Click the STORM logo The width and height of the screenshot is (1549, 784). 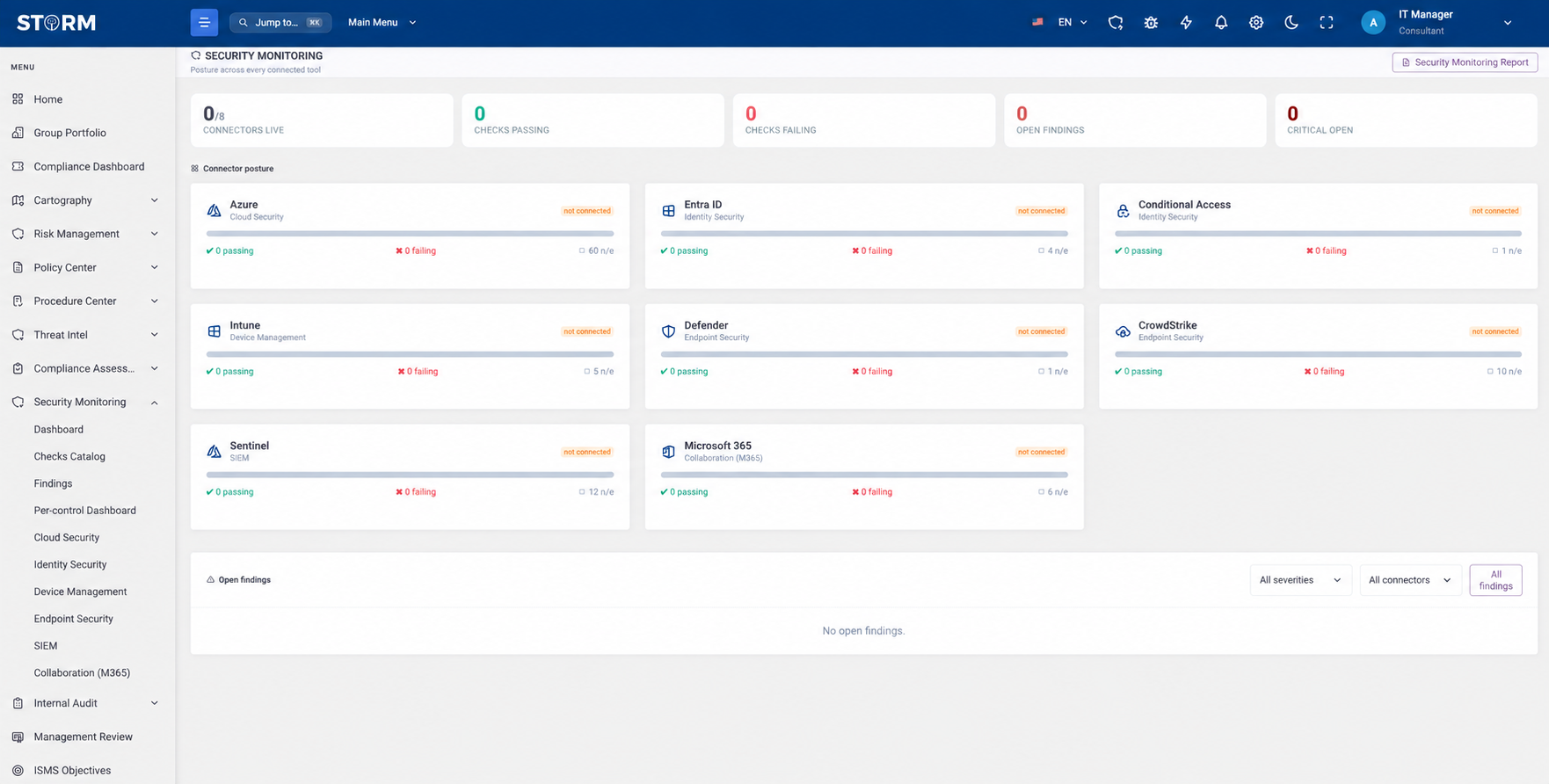pos(56,23)
